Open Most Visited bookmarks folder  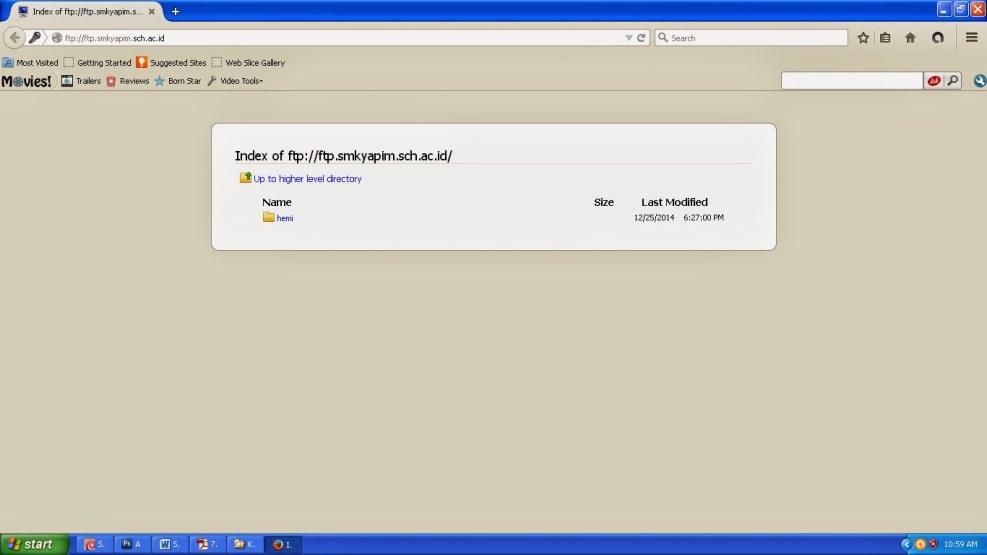(30, 62)
